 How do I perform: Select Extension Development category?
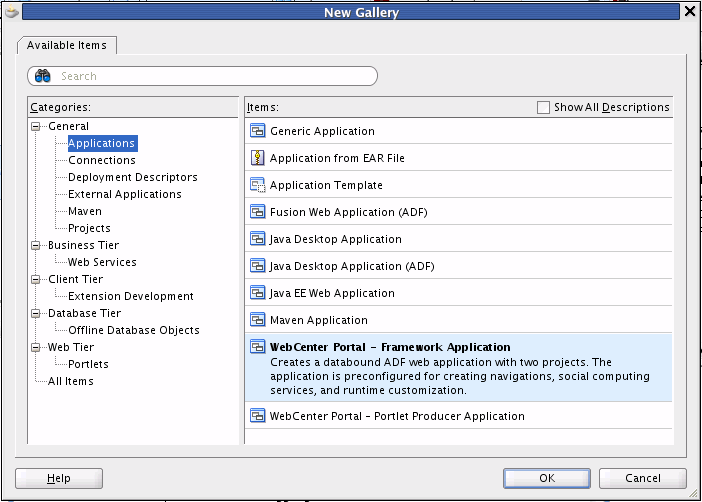[131, 296]
